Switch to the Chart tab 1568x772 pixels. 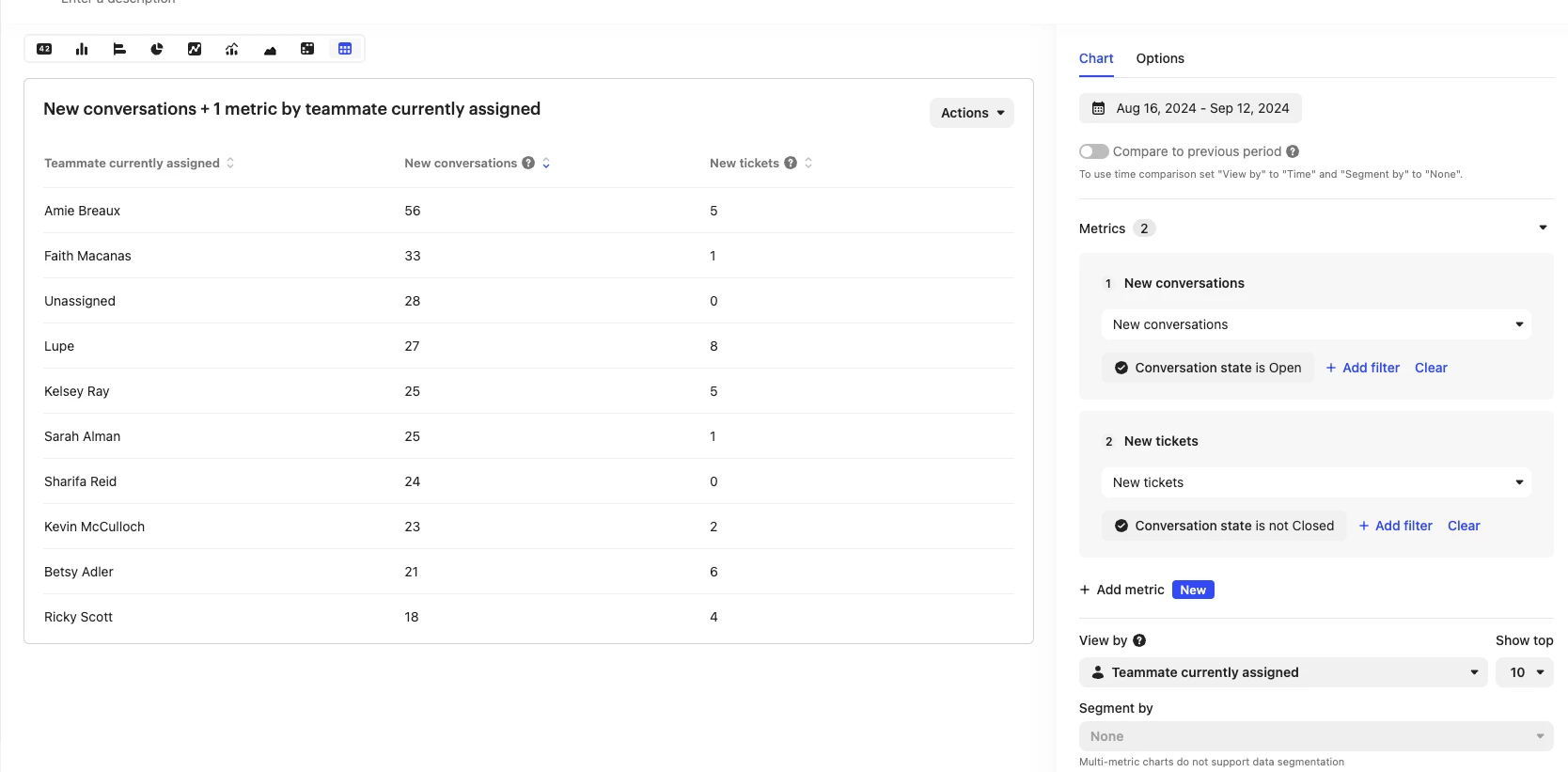(x=1096, y=58)
